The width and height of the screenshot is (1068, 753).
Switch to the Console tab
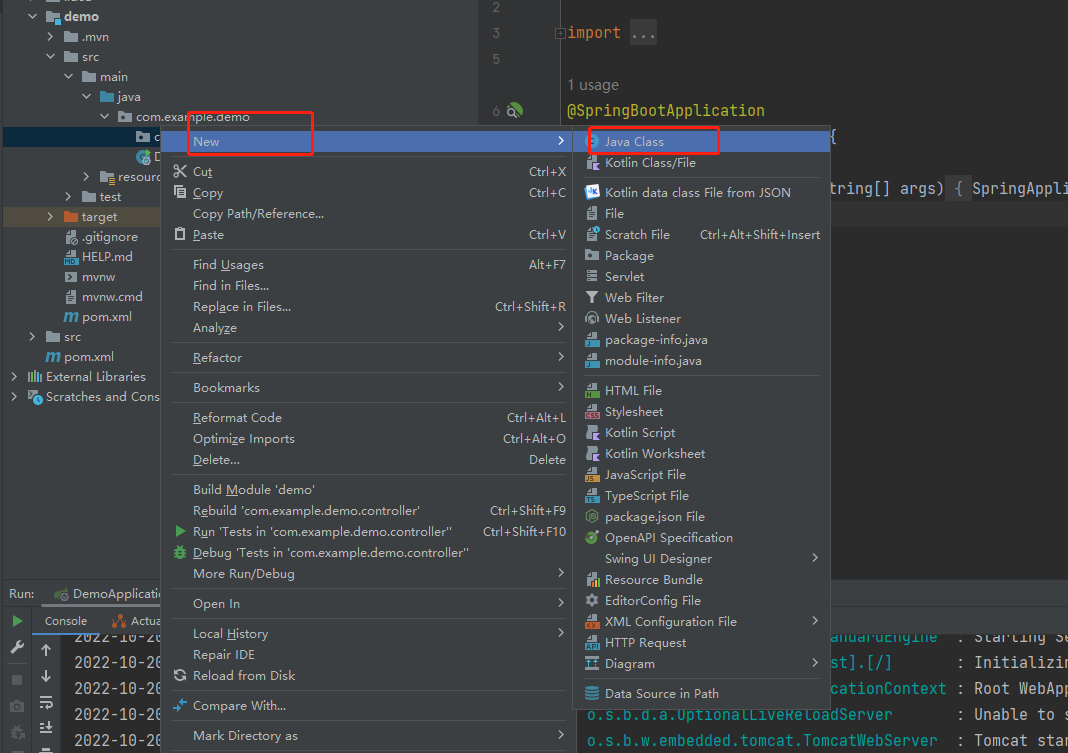click(x=66, y=621)
